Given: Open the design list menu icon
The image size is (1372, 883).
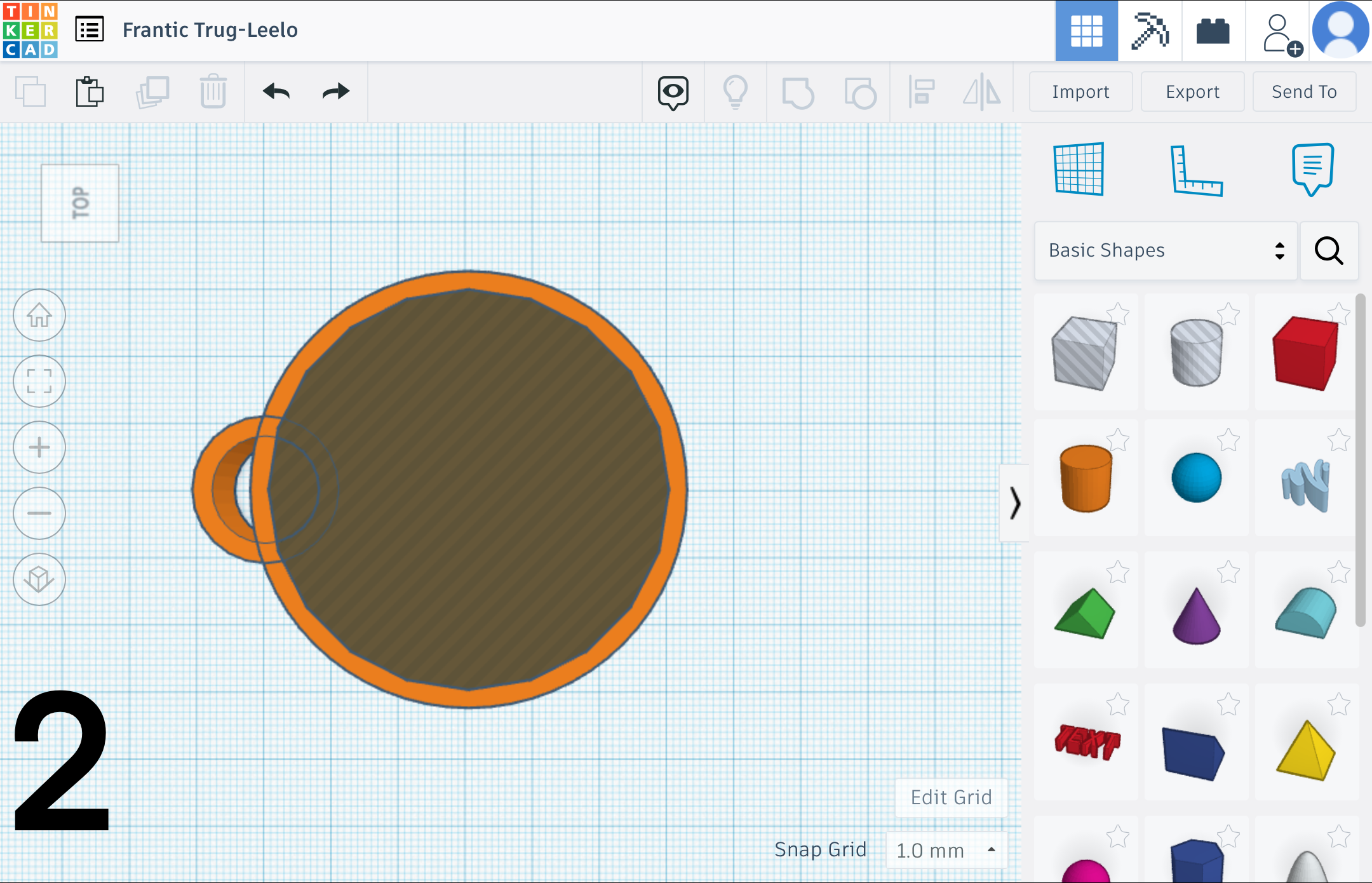Looking at the screenshot, I should click(x=90, y=30).
